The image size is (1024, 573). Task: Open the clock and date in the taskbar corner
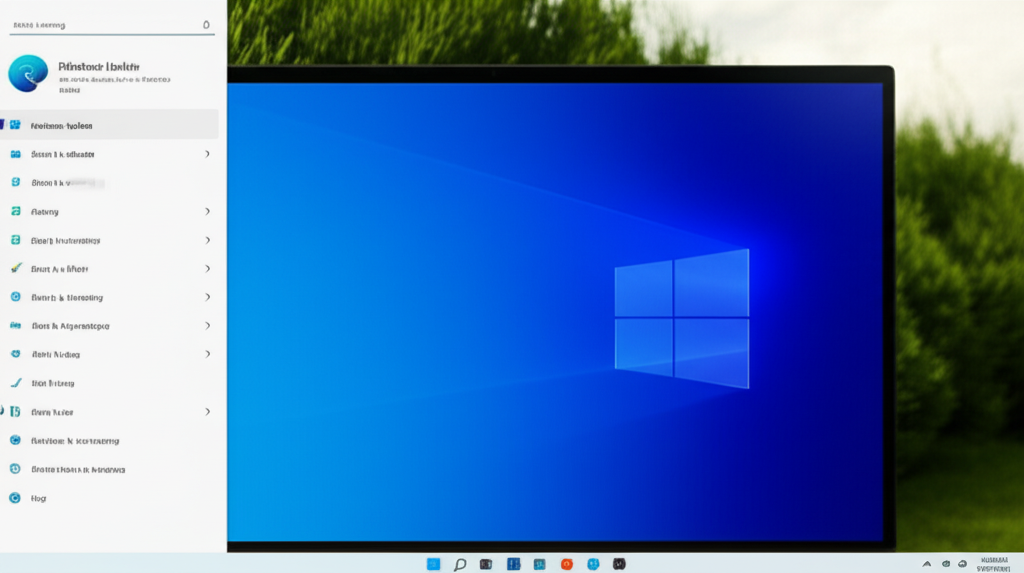pyautogui.click(x=993, y=564)
